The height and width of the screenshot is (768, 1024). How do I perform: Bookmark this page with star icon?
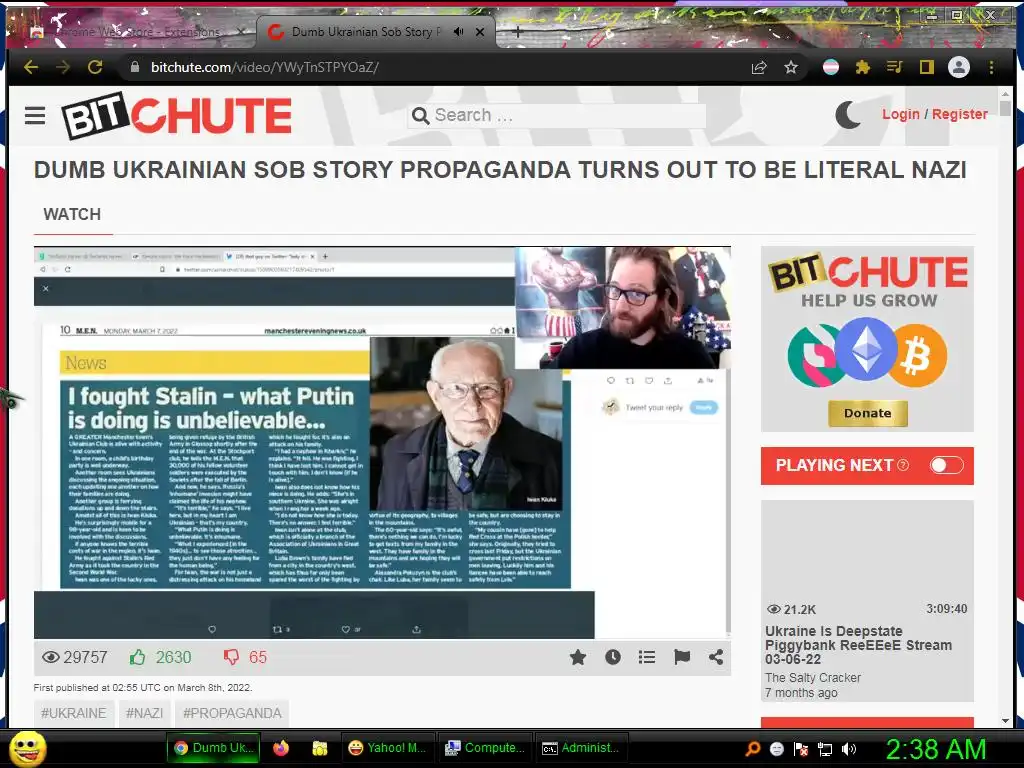coord(791,67)
